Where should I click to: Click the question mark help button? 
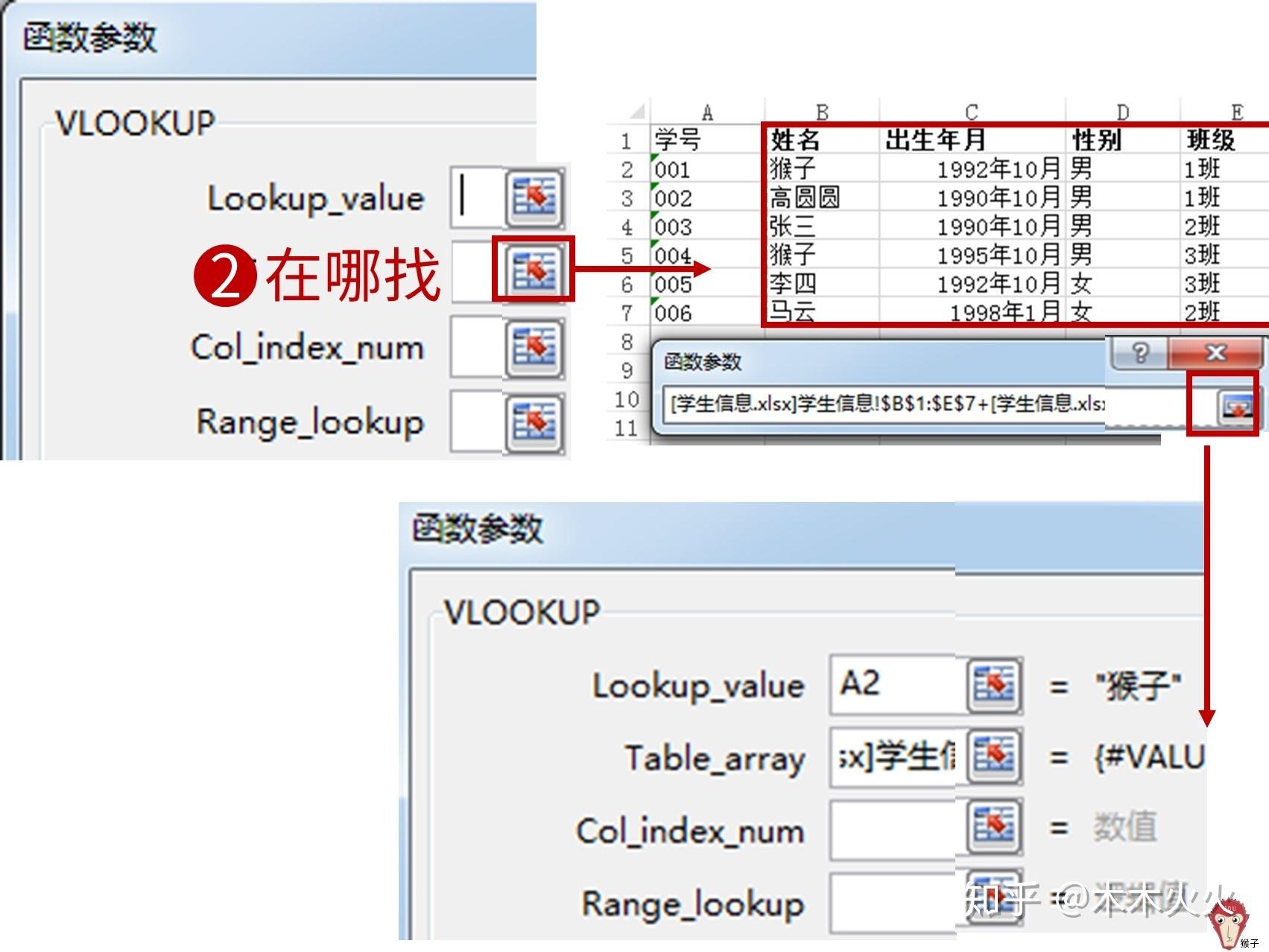(x=1139, y=352)
